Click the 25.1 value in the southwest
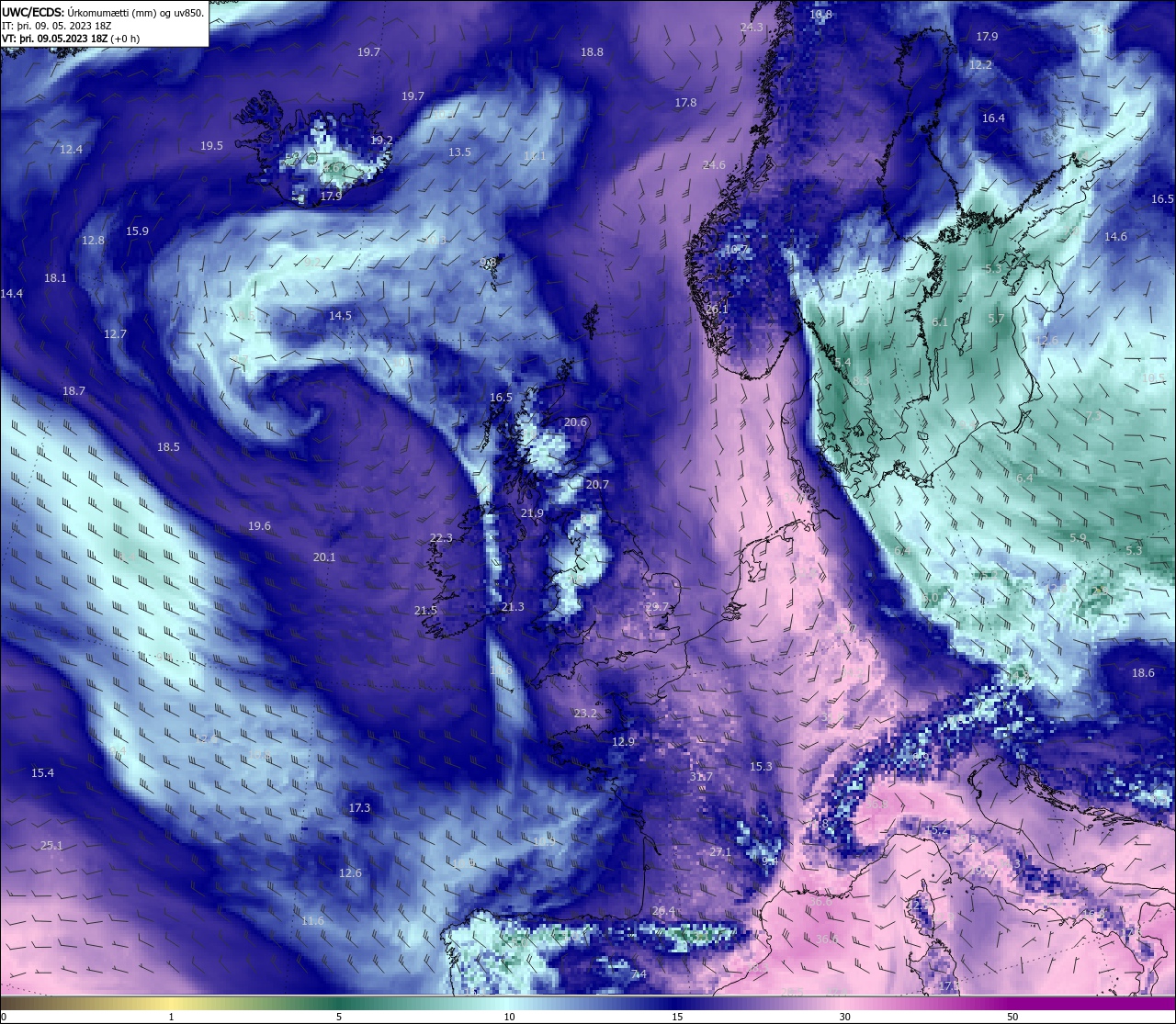This screenshot has width=1176, height=1024. [51, 846]
